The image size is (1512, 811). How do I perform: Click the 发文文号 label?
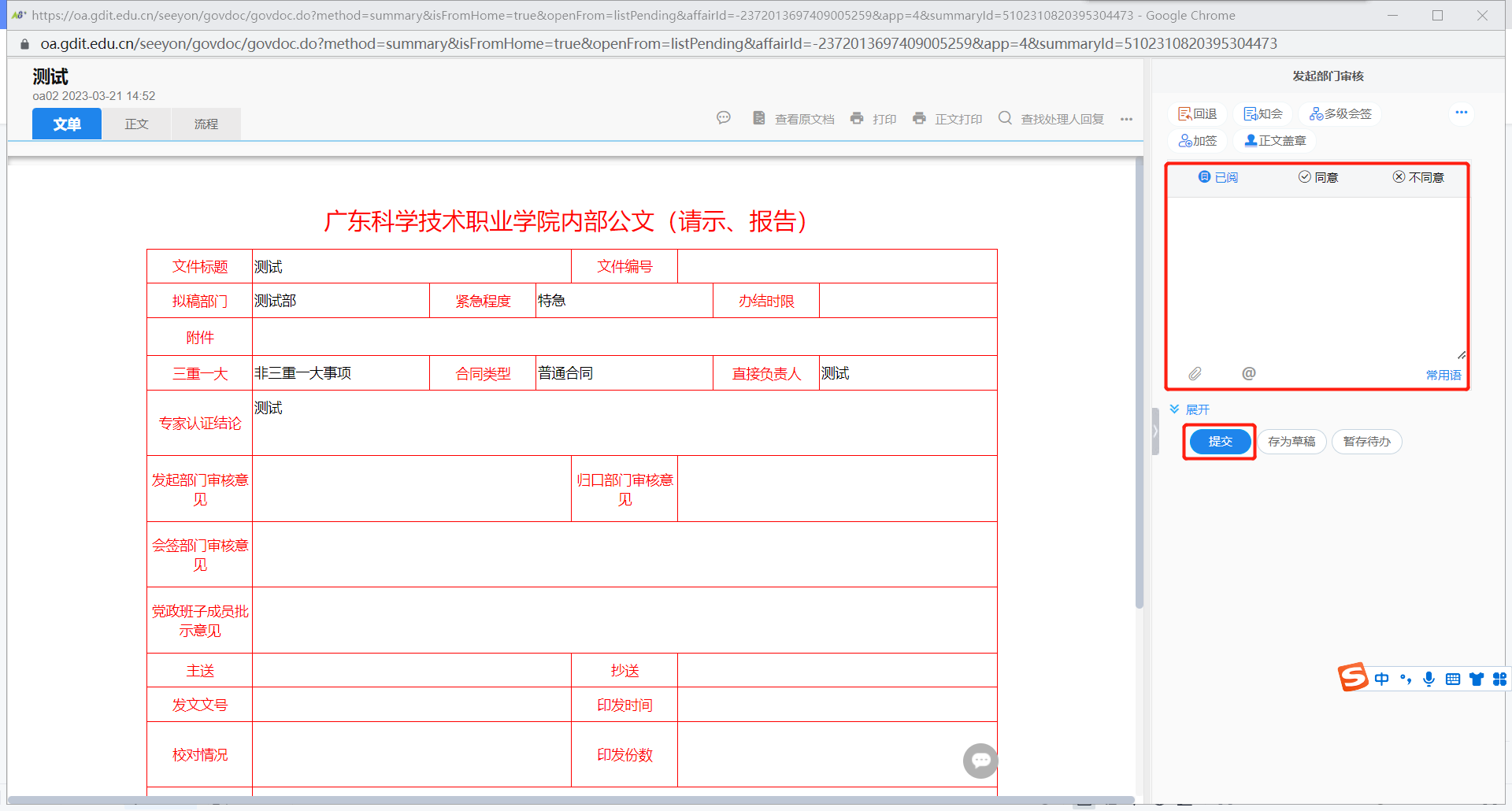(200, 705)
